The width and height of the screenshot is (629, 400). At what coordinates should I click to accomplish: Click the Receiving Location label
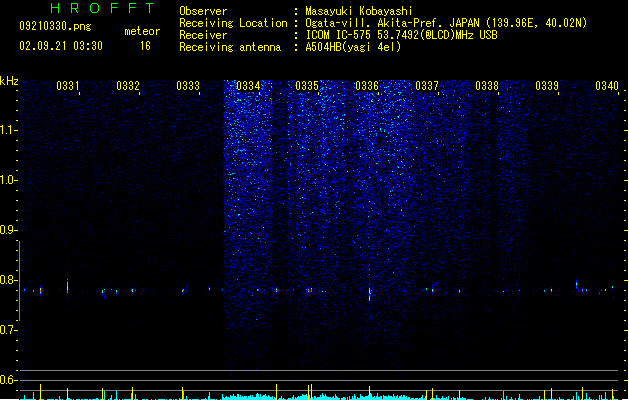pos(233,23)
